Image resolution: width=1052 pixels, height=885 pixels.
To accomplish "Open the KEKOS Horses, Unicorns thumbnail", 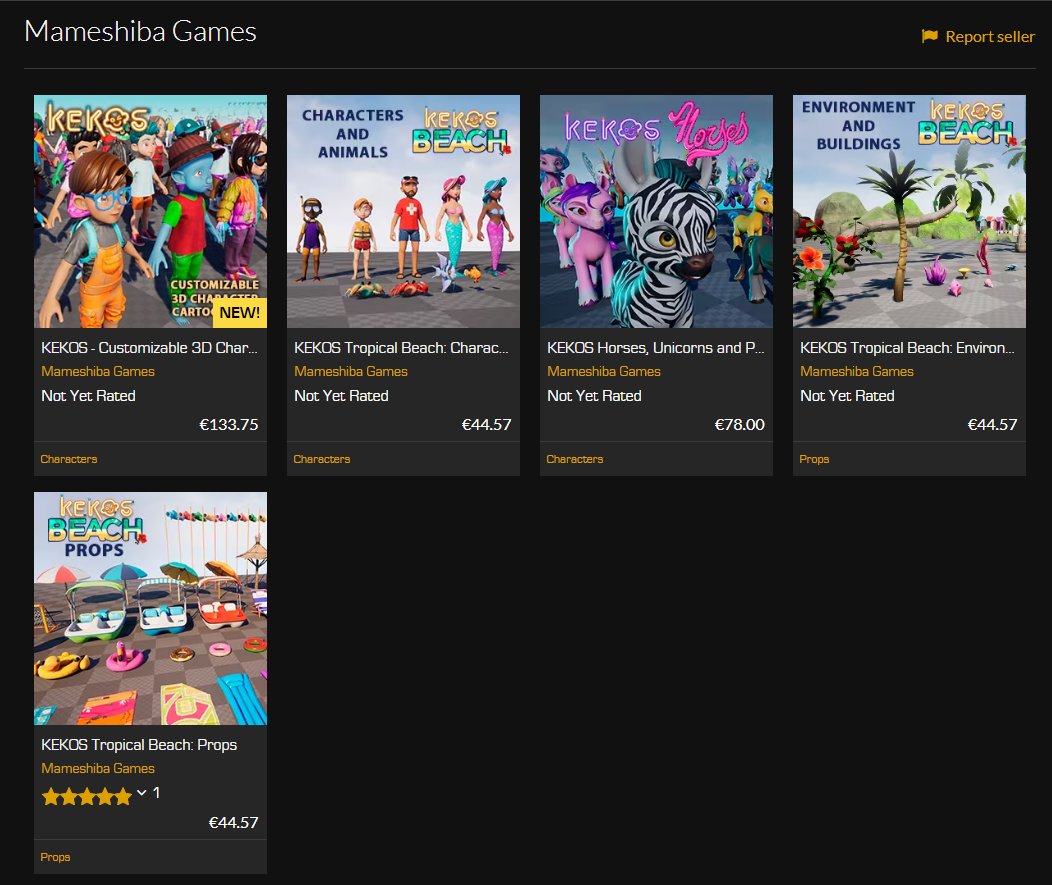I will [656, 210].
